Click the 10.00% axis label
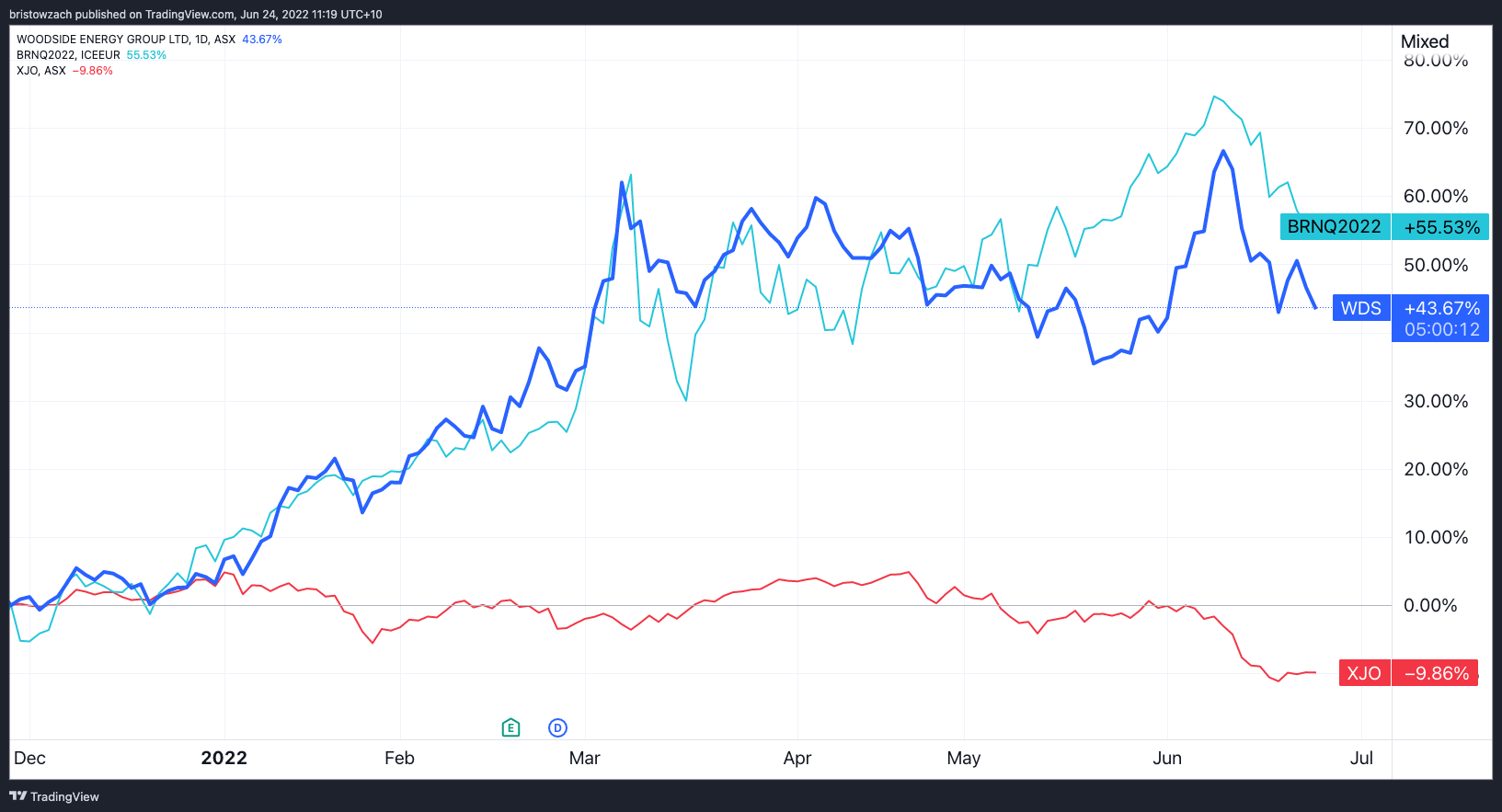Screen dimensions: 1502x812 click(x=1436, y=537)
